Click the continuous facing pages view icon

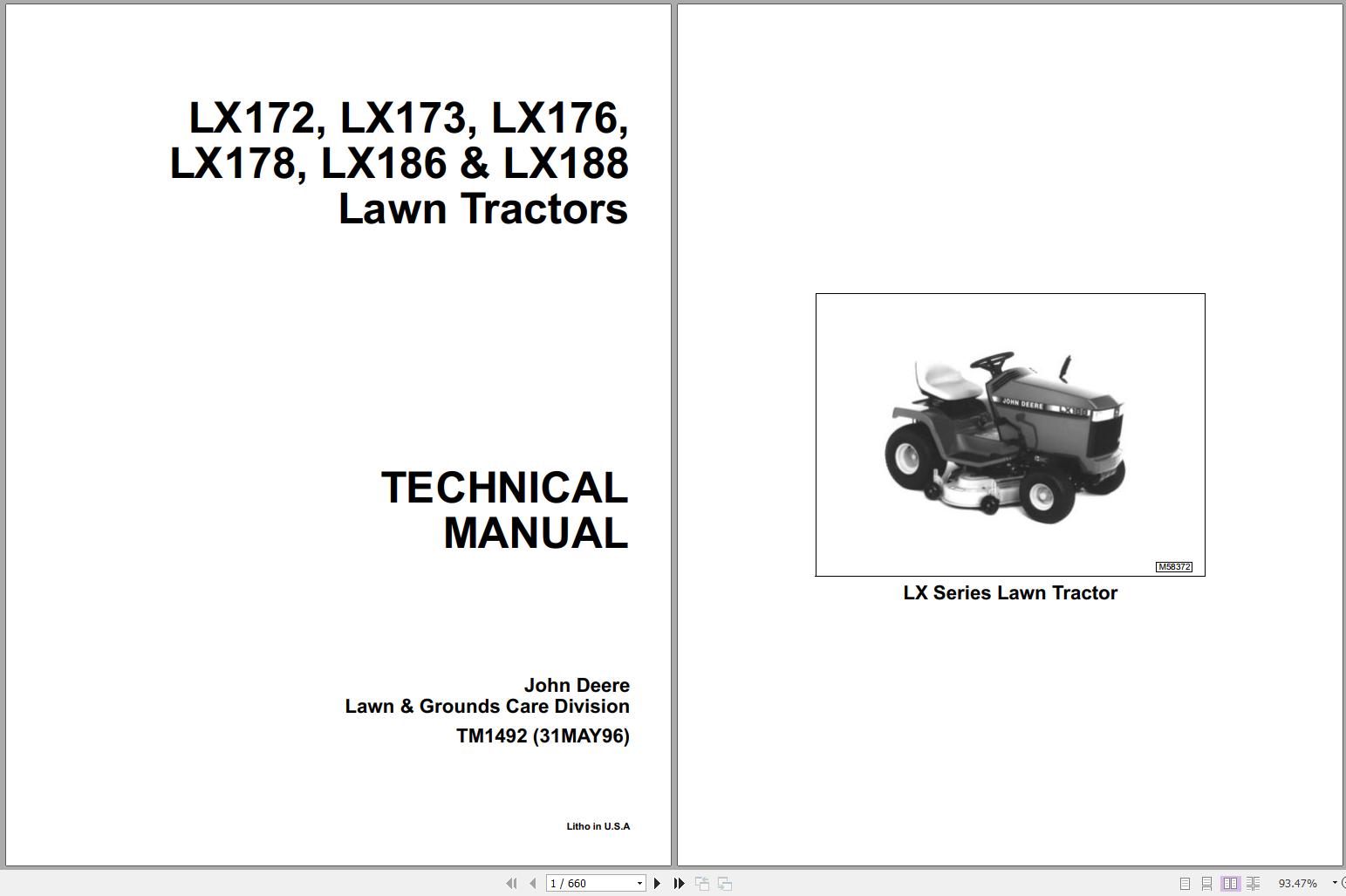tap(1253, 883)
